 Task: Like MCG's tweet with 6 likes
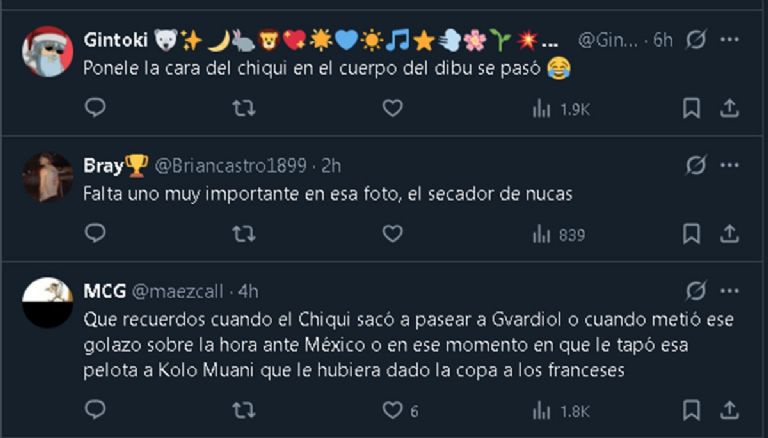tap(393, 410)
